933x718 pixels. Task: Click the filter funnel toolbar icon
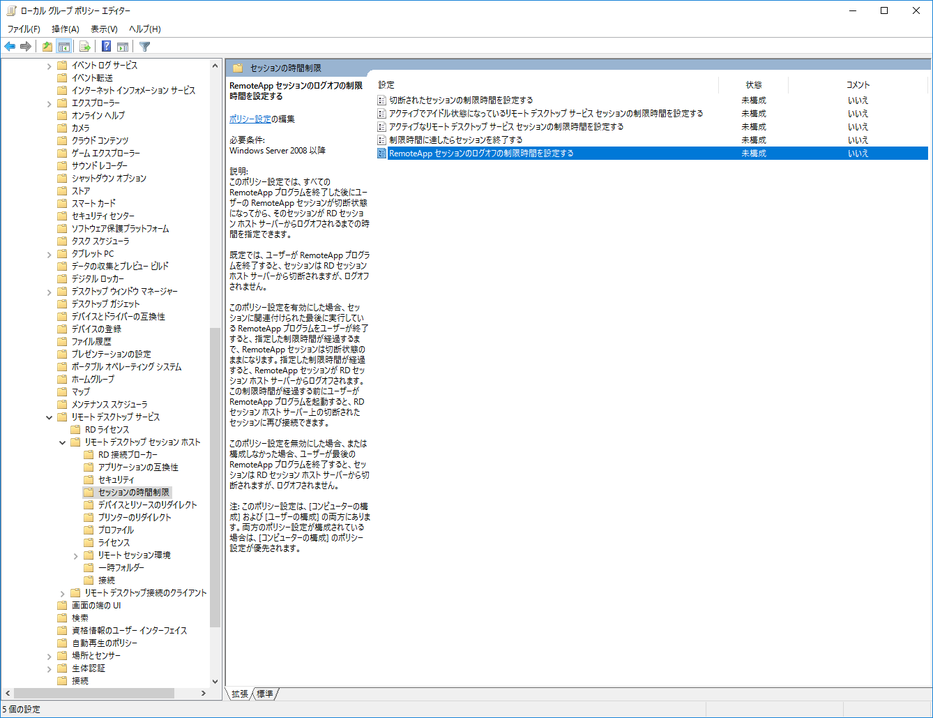click(144, 46)
